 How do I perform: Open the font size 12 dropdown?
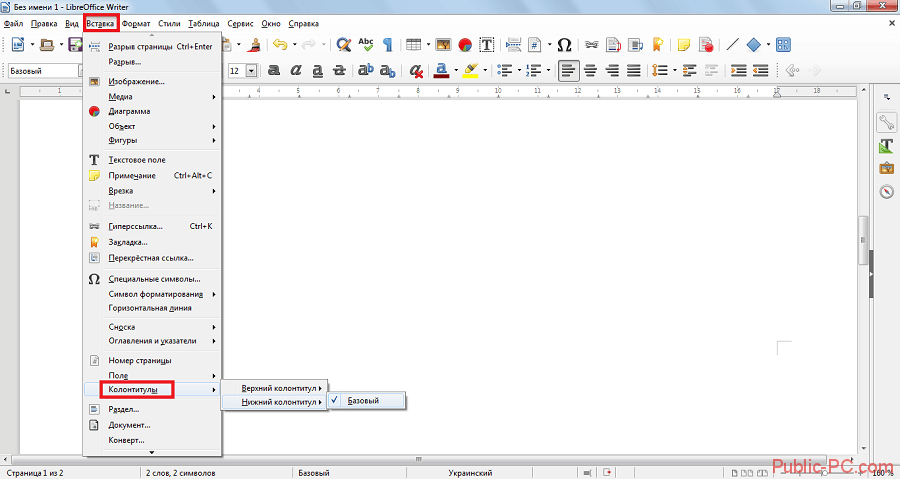[x=251, y=71]
